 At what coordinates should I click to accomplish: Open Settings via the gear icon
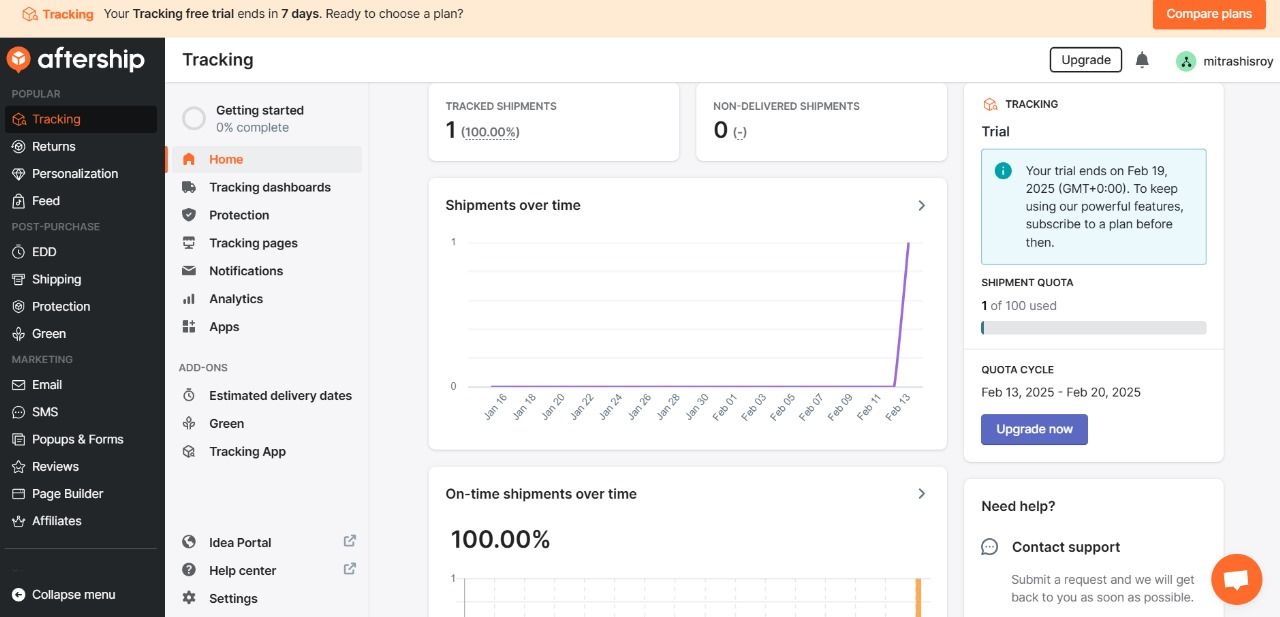pos(189,598)
